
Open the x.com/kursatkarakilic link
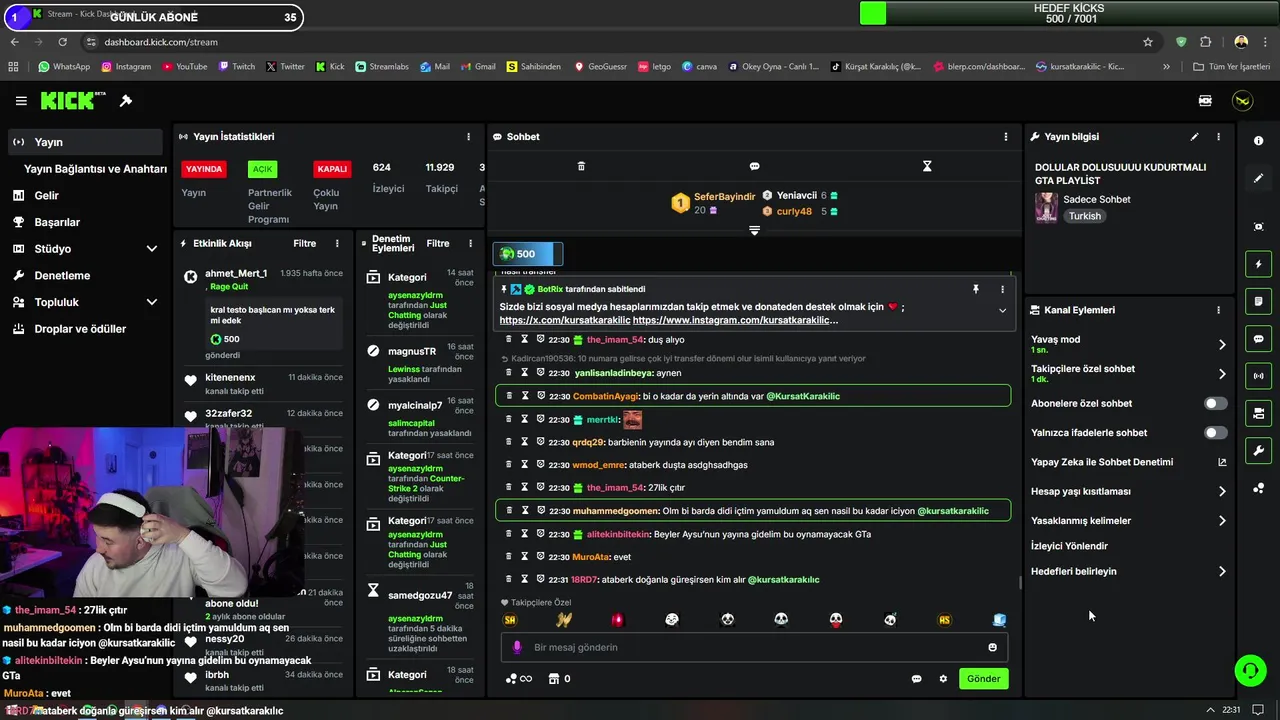[565, 320]
